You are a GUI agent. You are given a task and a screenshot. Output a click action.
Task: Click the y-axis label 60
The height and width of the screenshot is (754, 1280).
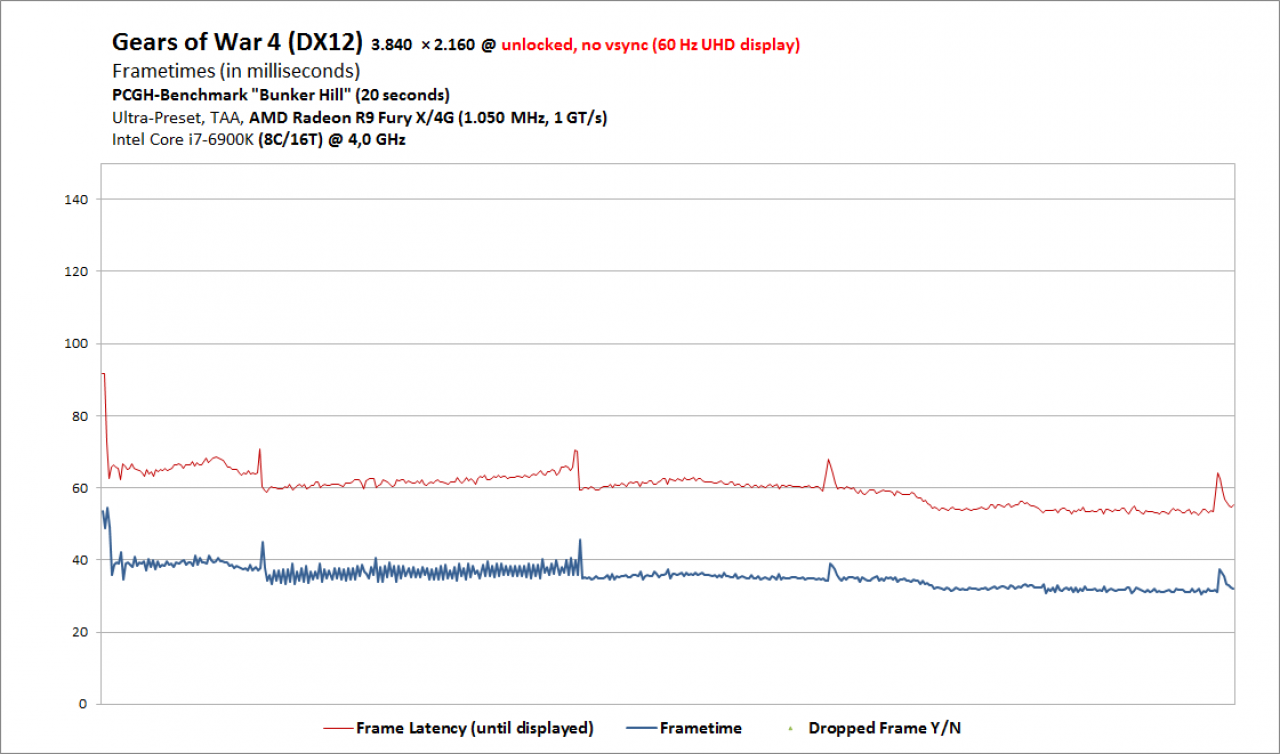pos(80,488)
